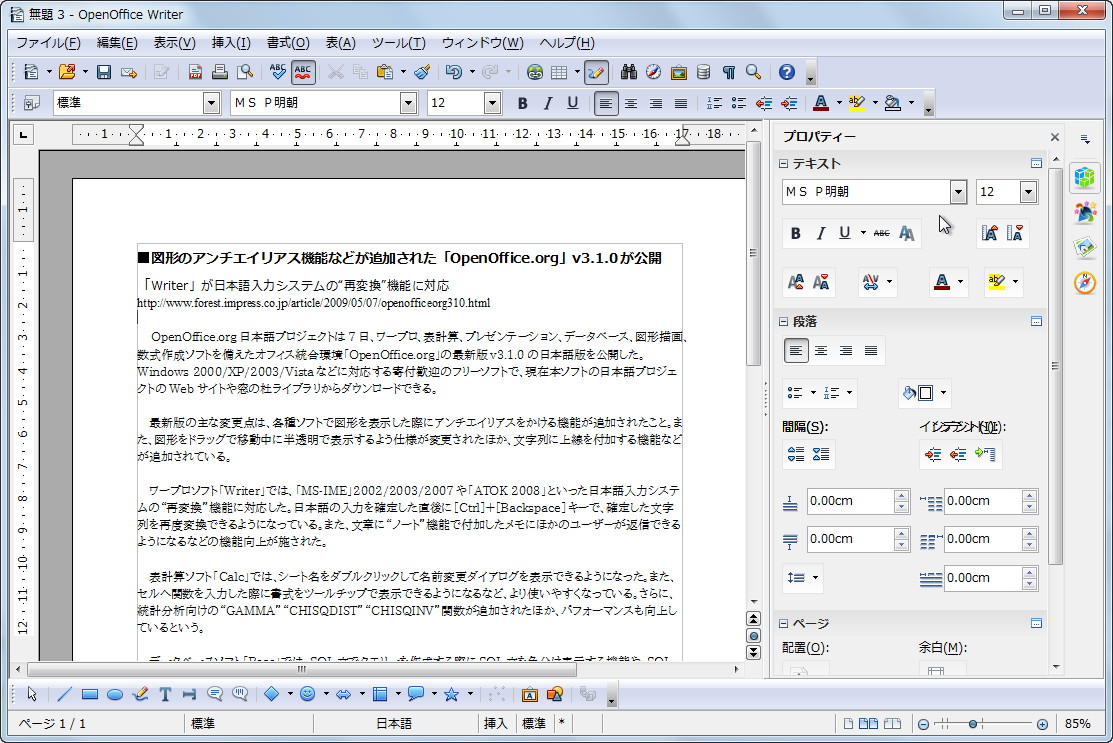Toggle AutoSpellcheck on the toolbar
The image size is (1113, 743).
[x=302, y=72]
